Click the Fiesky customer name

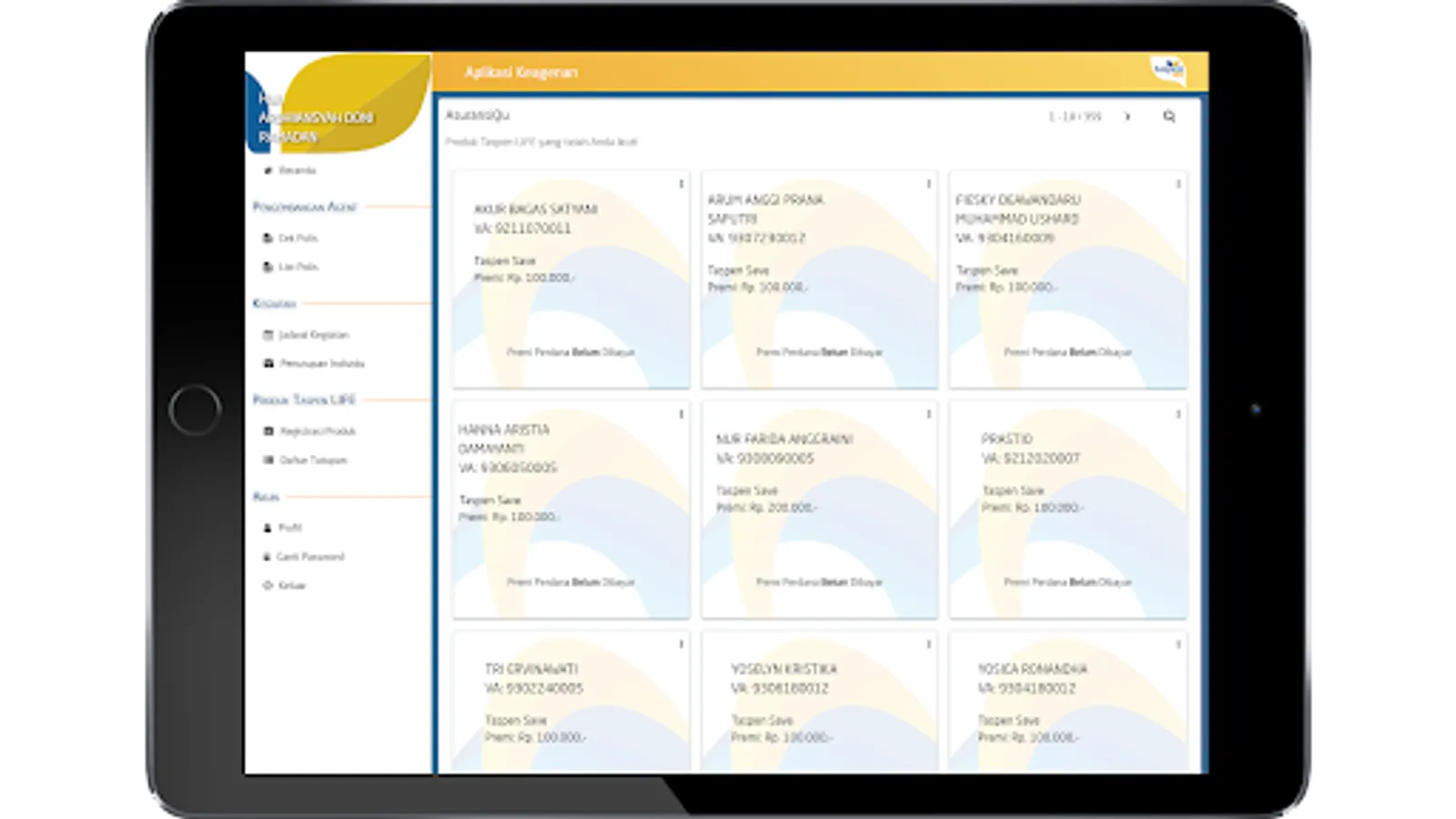point(1017,209)
